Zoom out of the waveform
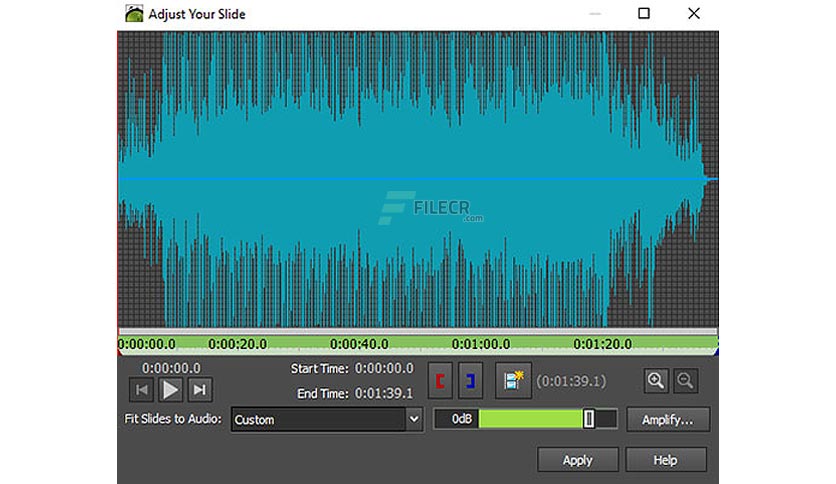This screenshot has width=836, height=484. coord(685,381)
